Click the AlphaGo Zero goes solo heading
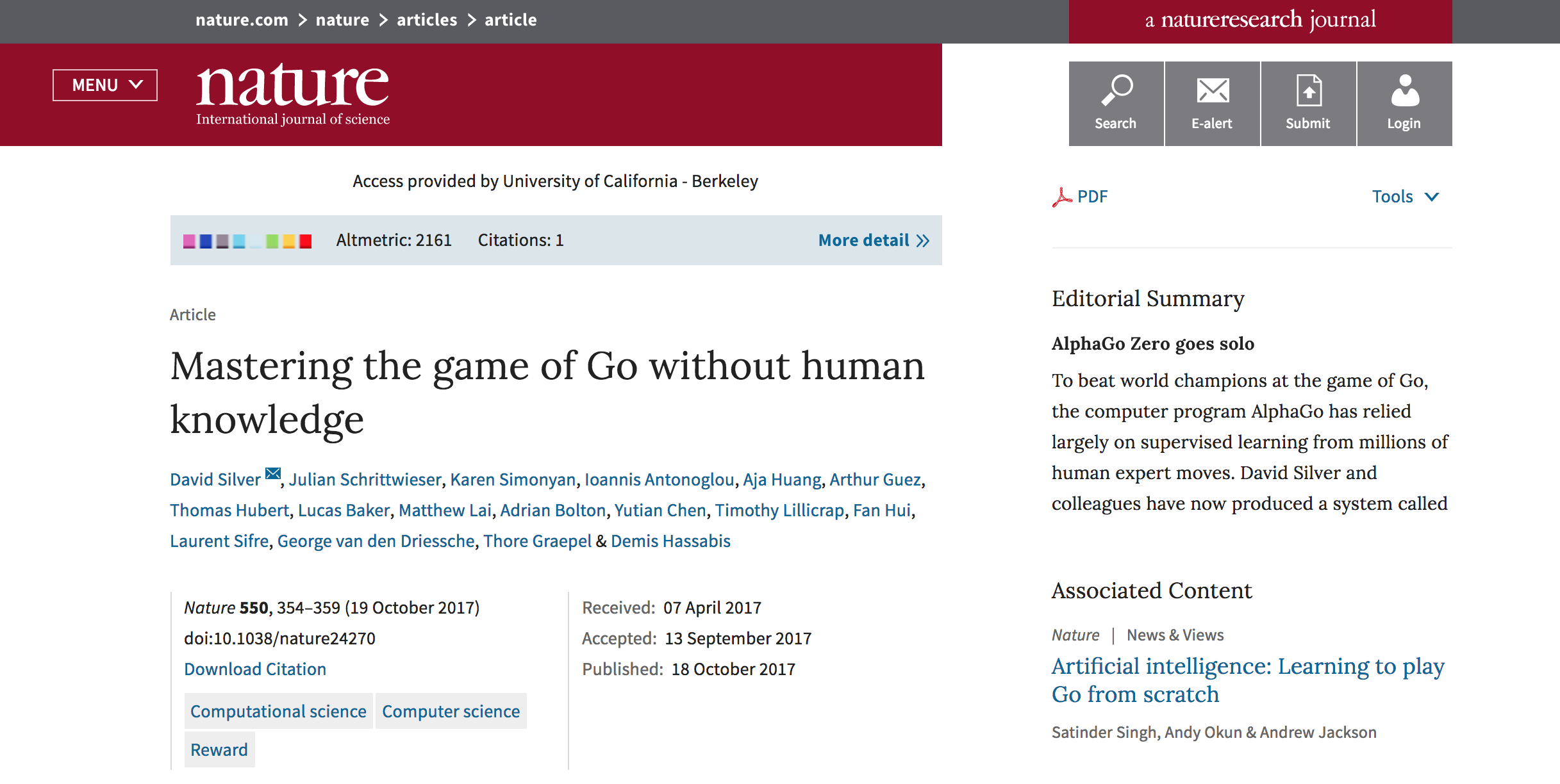 point(1152,344)
